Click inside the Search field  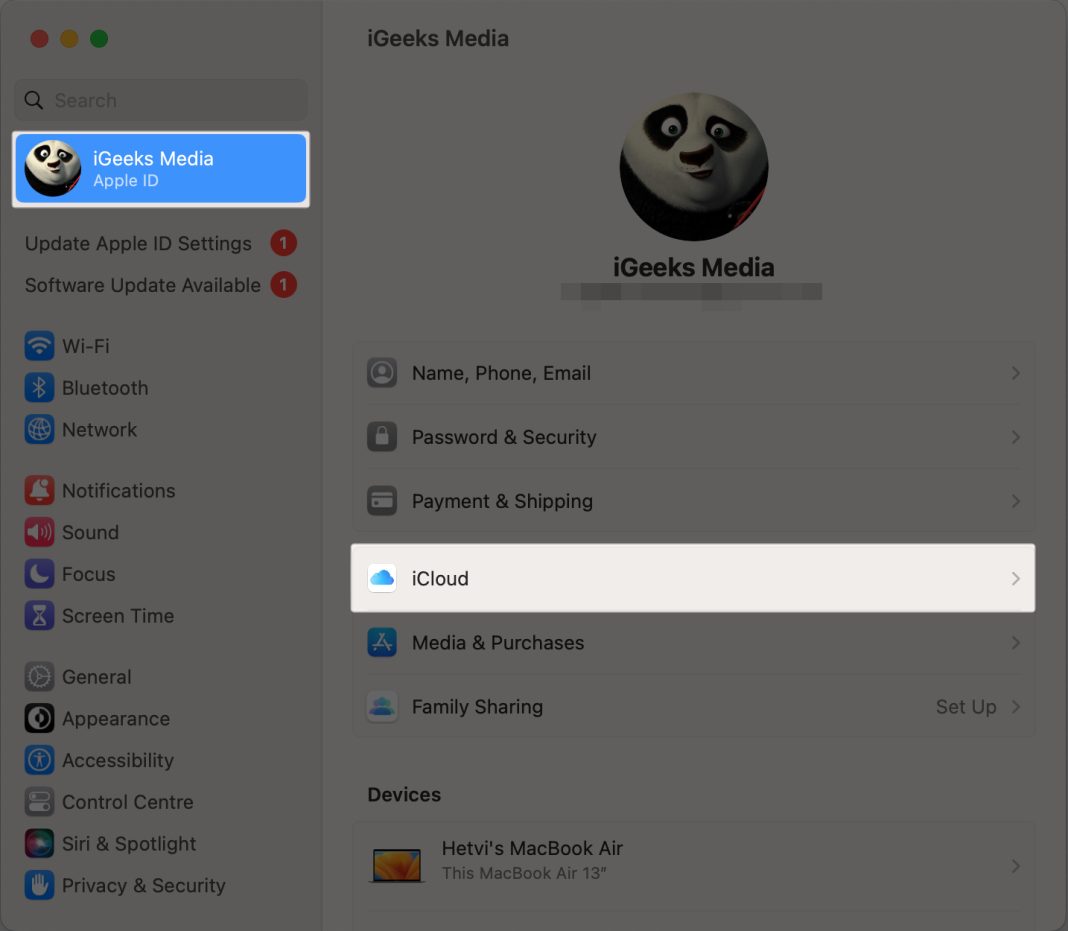tap(160, 100)
